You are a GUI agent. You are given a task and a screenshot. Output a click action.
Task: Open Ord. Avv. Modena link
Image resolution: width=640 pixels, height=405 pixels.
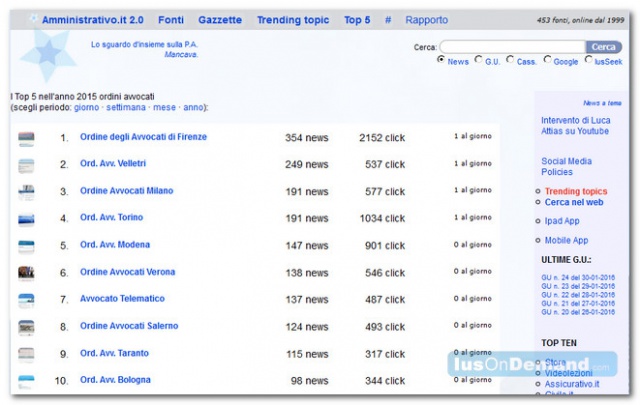(x=115, y=245)
